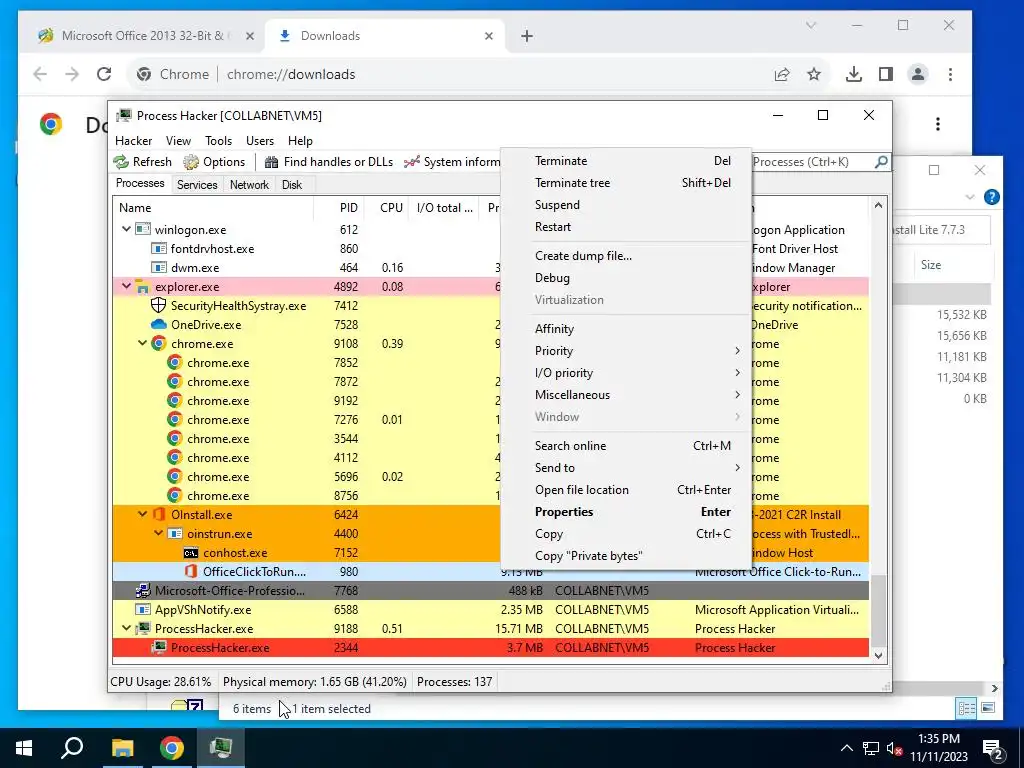Image resolution: width=1024 pixels, height=768 pixels.
Task: Open Downloads page three-dot more actions
Action: (938, 124)
